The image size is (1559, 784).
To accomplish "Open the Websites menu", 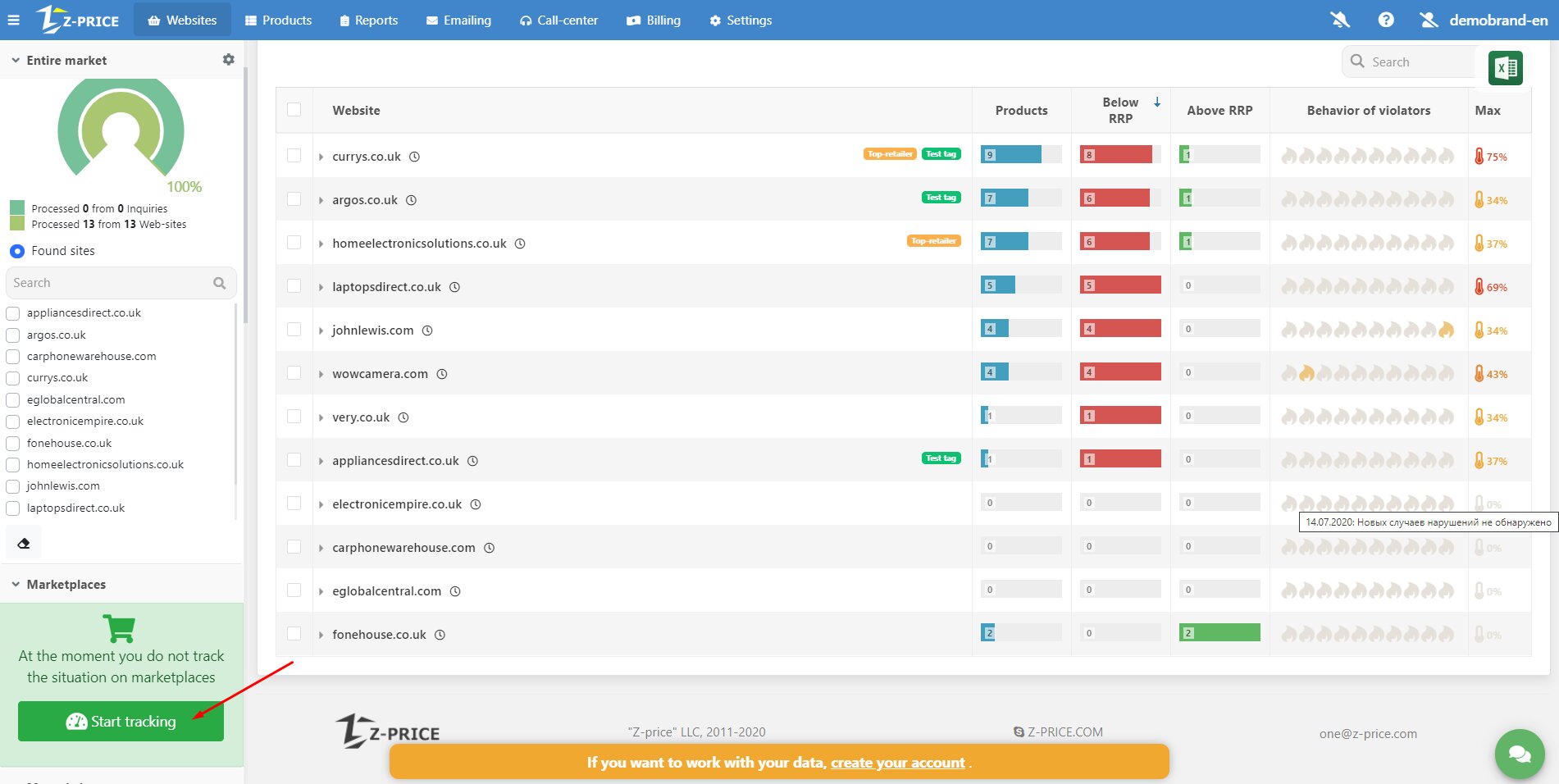I will pos(182,20).
